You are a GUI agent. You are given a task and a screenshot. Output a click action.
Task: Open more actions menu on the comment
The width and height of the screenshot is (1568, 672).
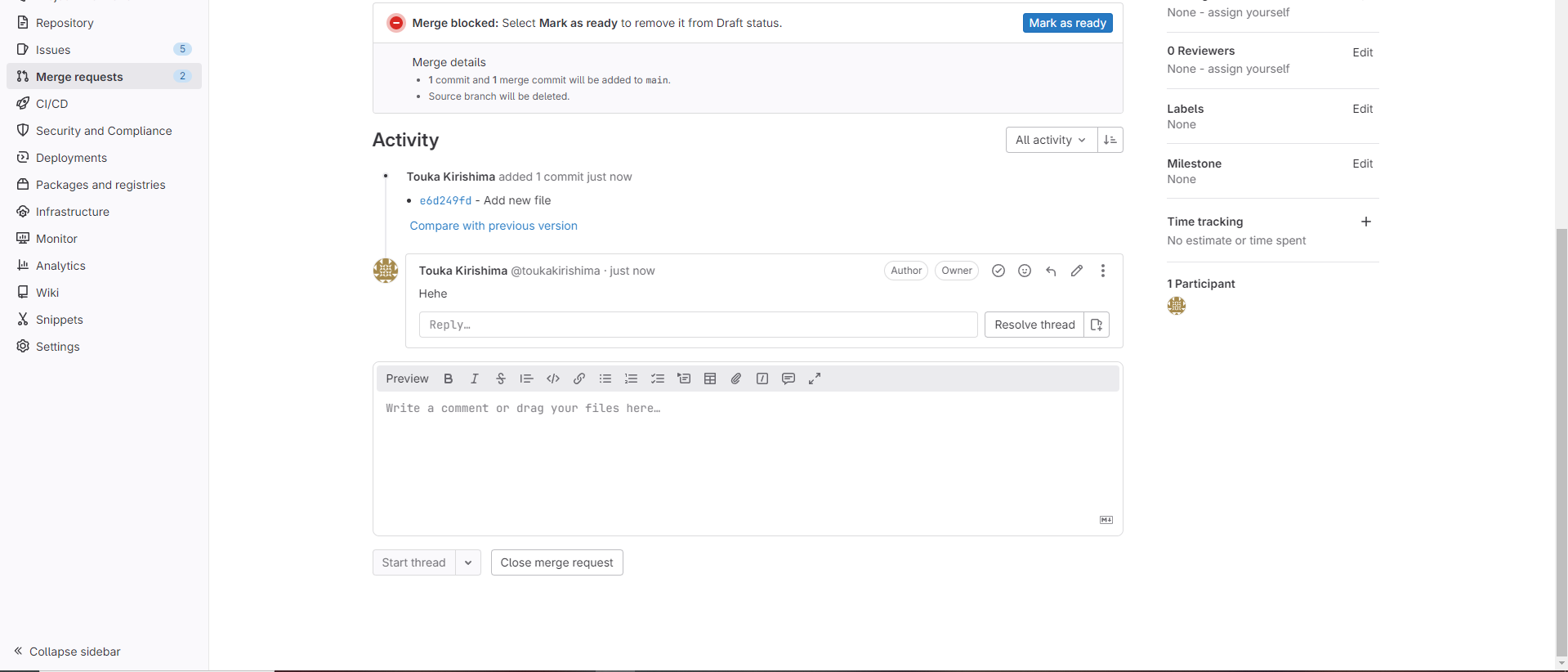coord(1103,271)
